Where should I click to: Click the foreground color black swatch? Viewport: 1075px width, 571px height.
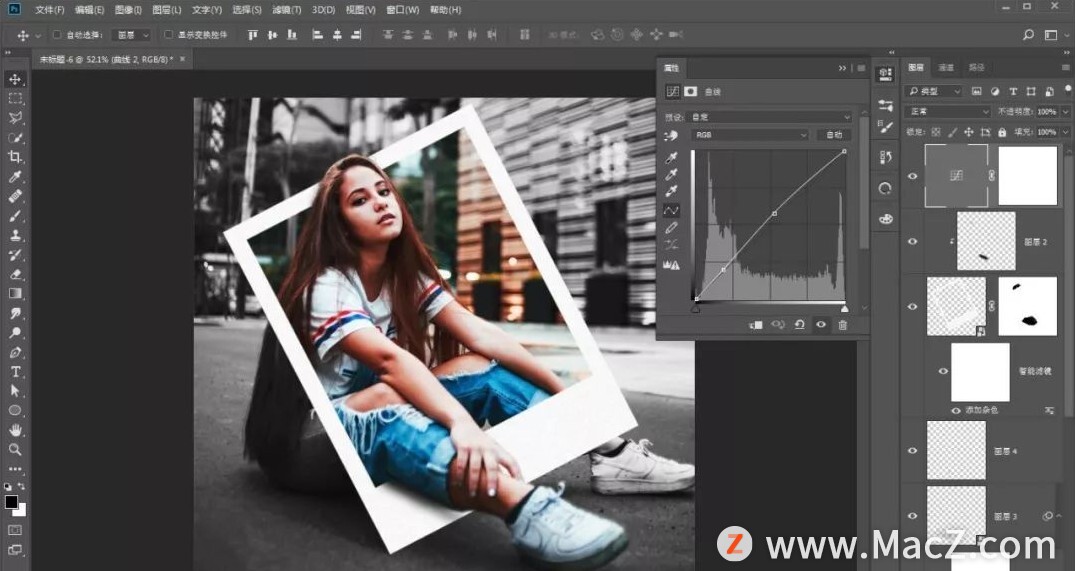click(x=11, y=502)
